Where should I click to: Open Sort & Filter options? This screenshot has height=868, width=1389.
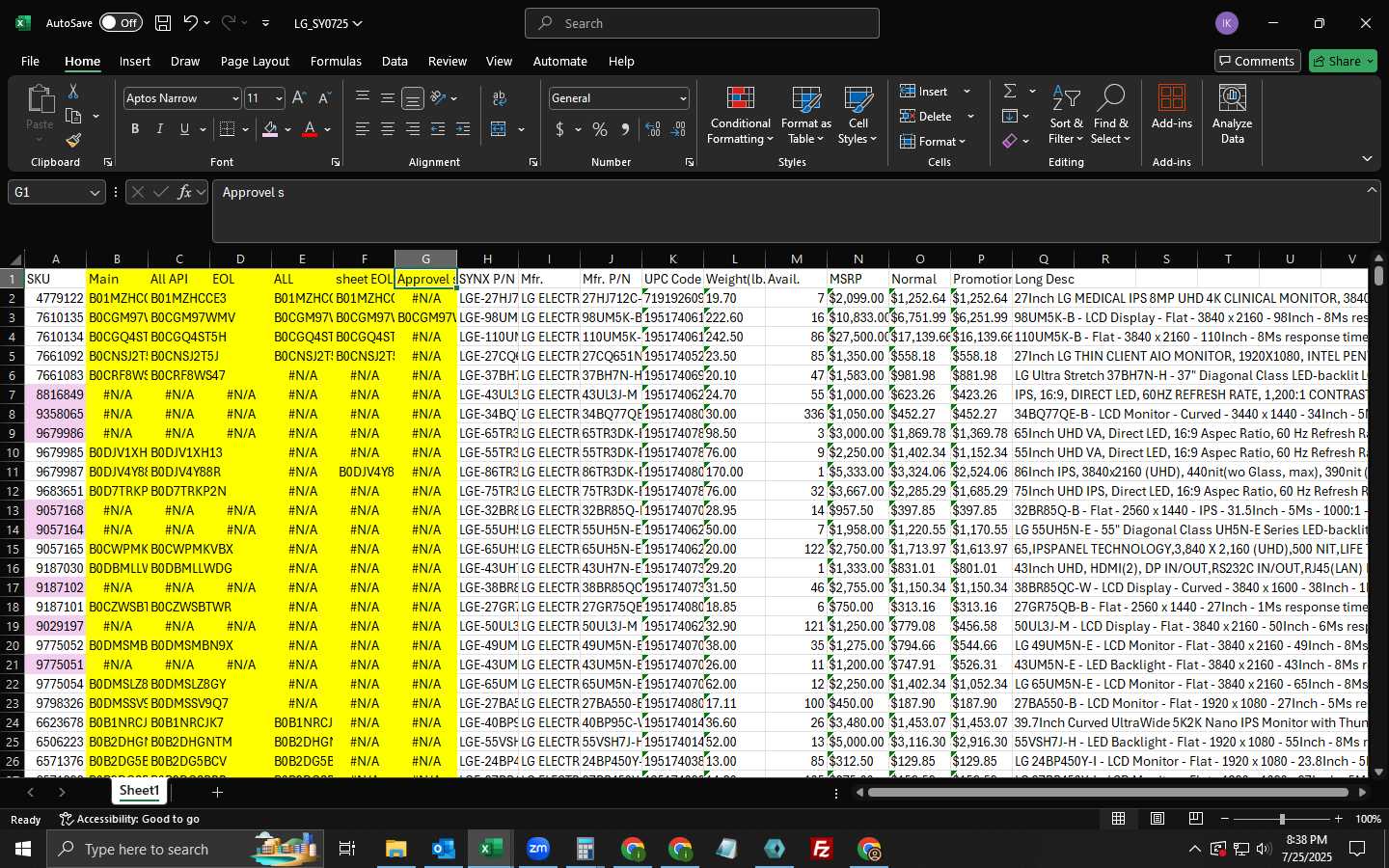pos(1066,116)
